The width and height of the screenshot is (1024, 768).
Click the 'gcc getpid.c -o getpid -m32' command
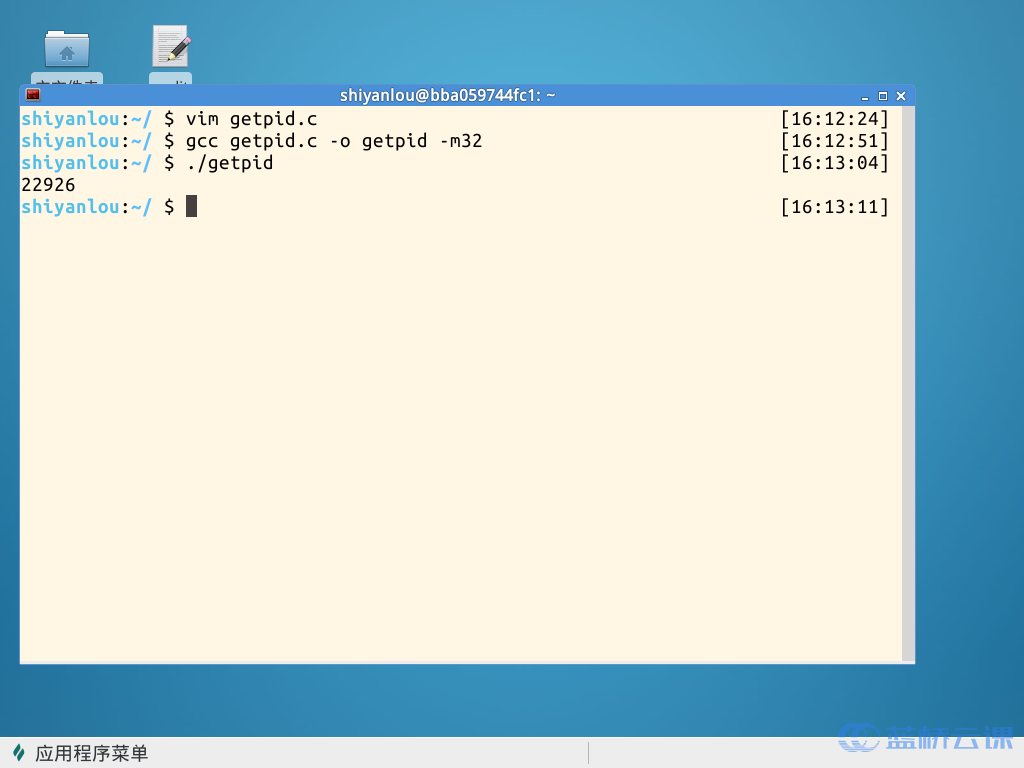point(334,141)
